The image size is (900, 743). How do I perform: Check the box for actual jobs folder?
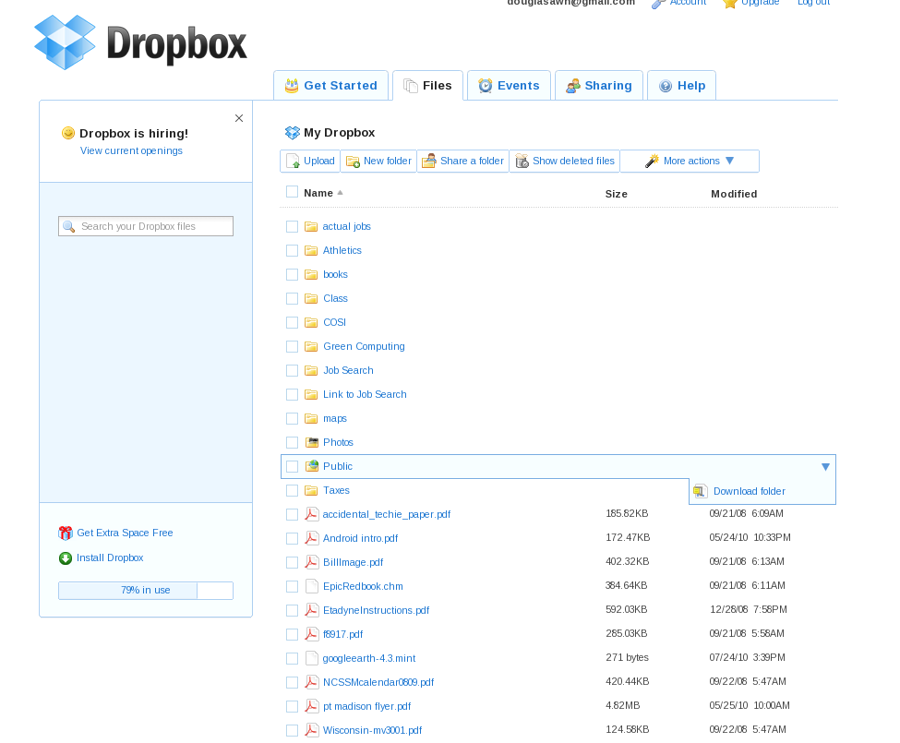[x=292, y=227]
